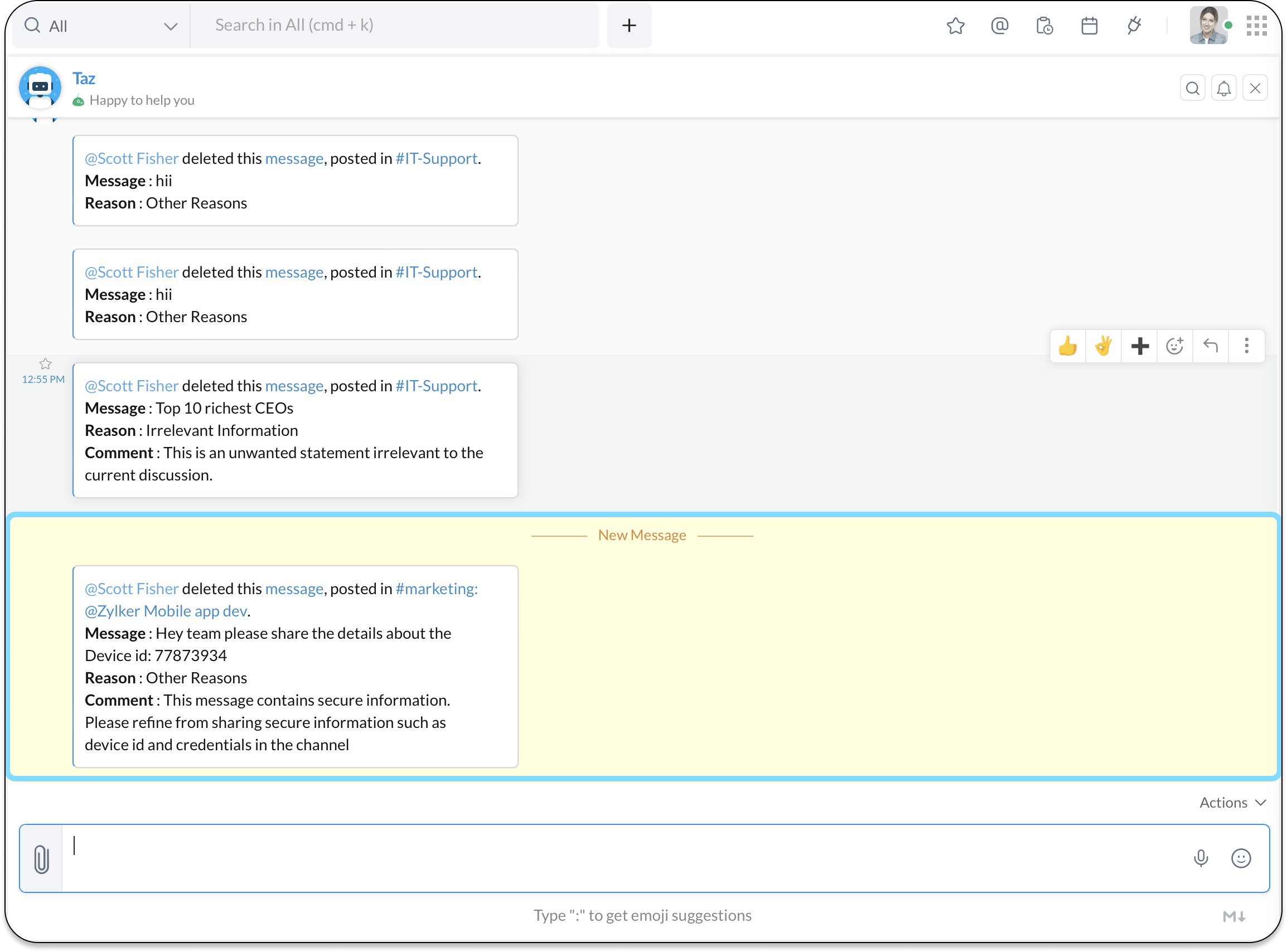Open user profile avatar menu
Viewport: 1287px width, 952px height.
pos(1208,26)
